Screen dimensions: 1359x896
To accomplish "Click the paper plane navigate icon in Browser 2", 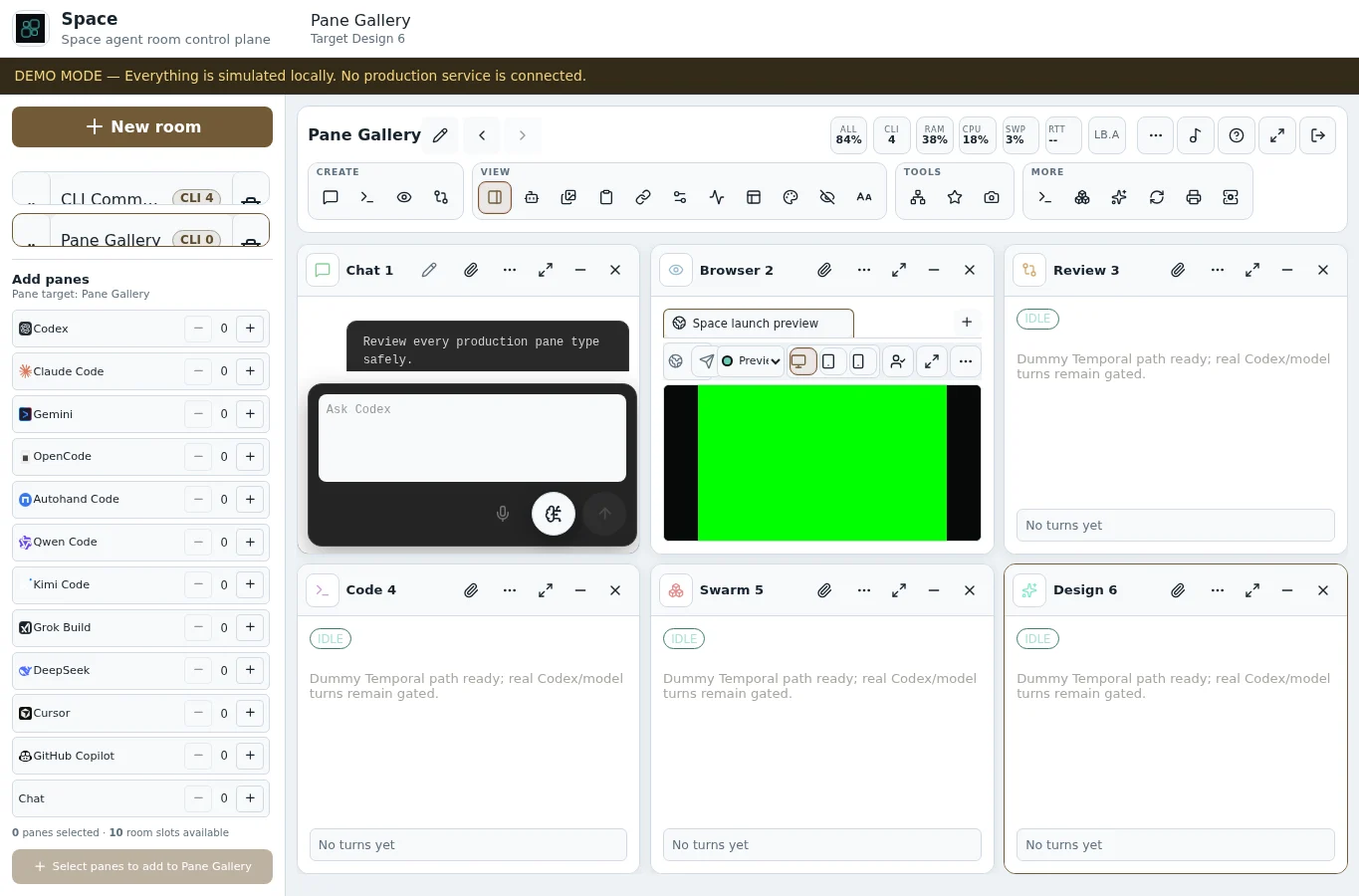I will pos(706,361).
